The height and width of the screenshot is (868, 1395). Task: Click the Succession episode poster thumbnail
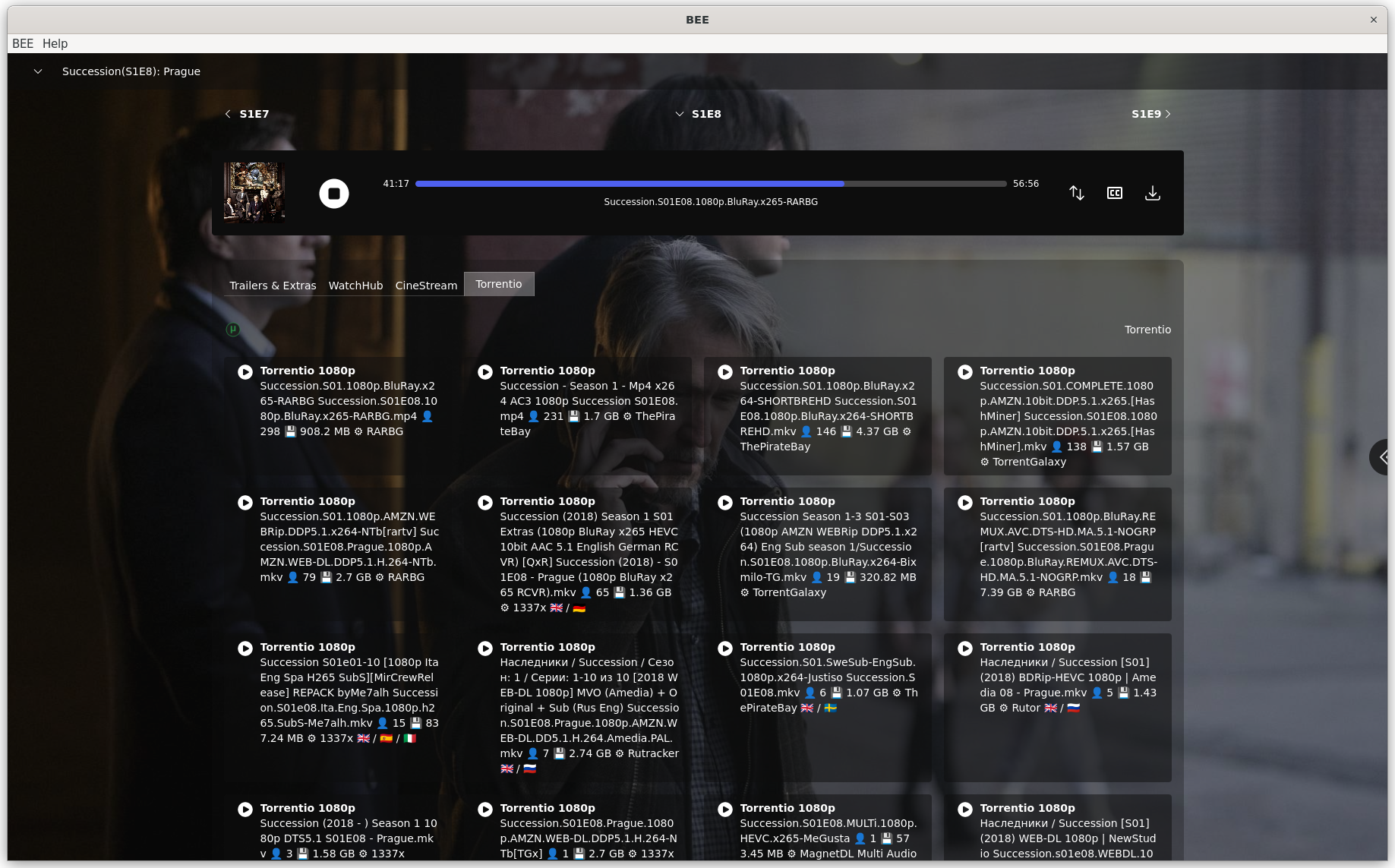pos(254,192)
